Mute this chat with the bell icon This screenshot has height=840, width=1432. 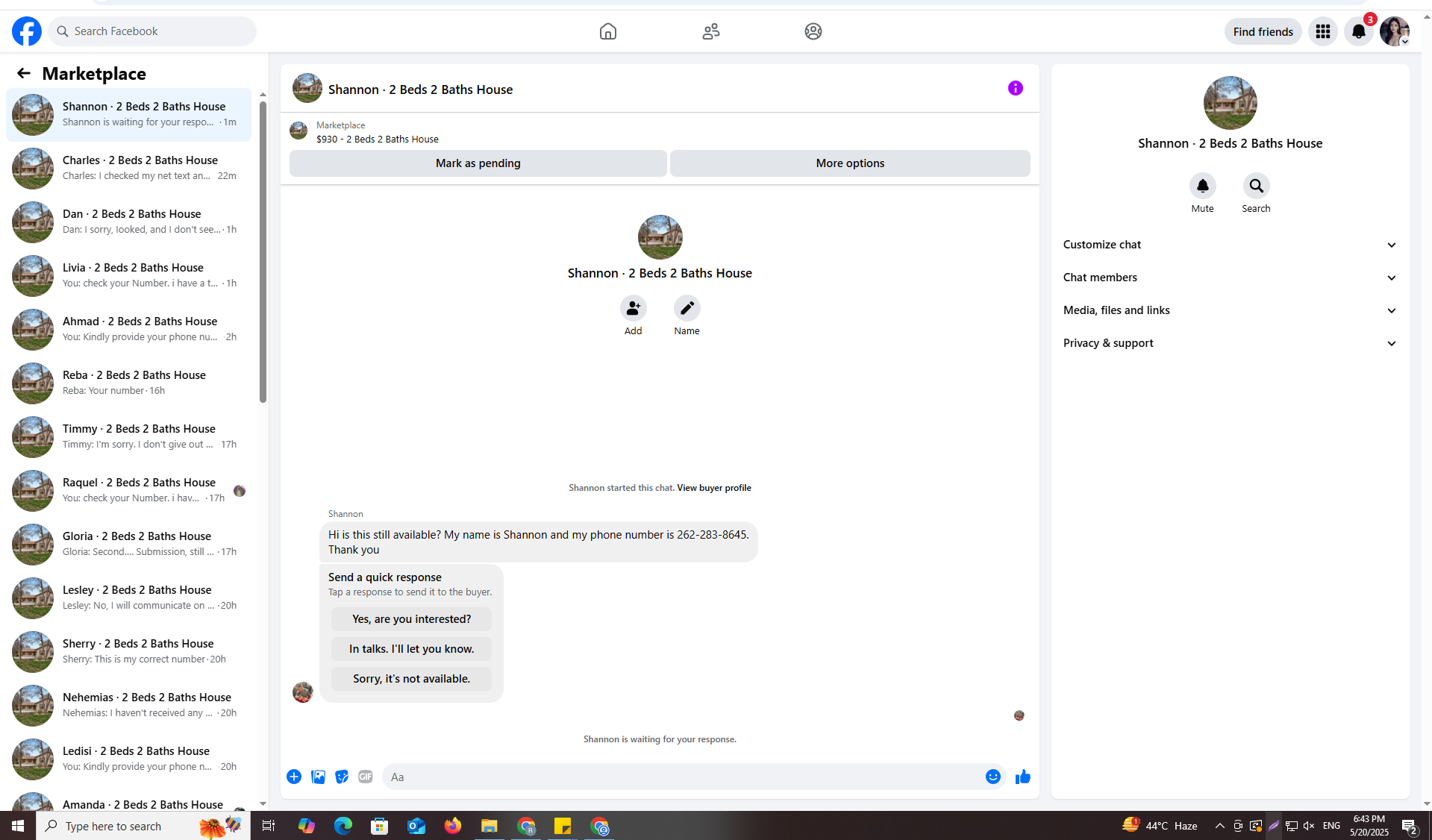coord(1202,186)
